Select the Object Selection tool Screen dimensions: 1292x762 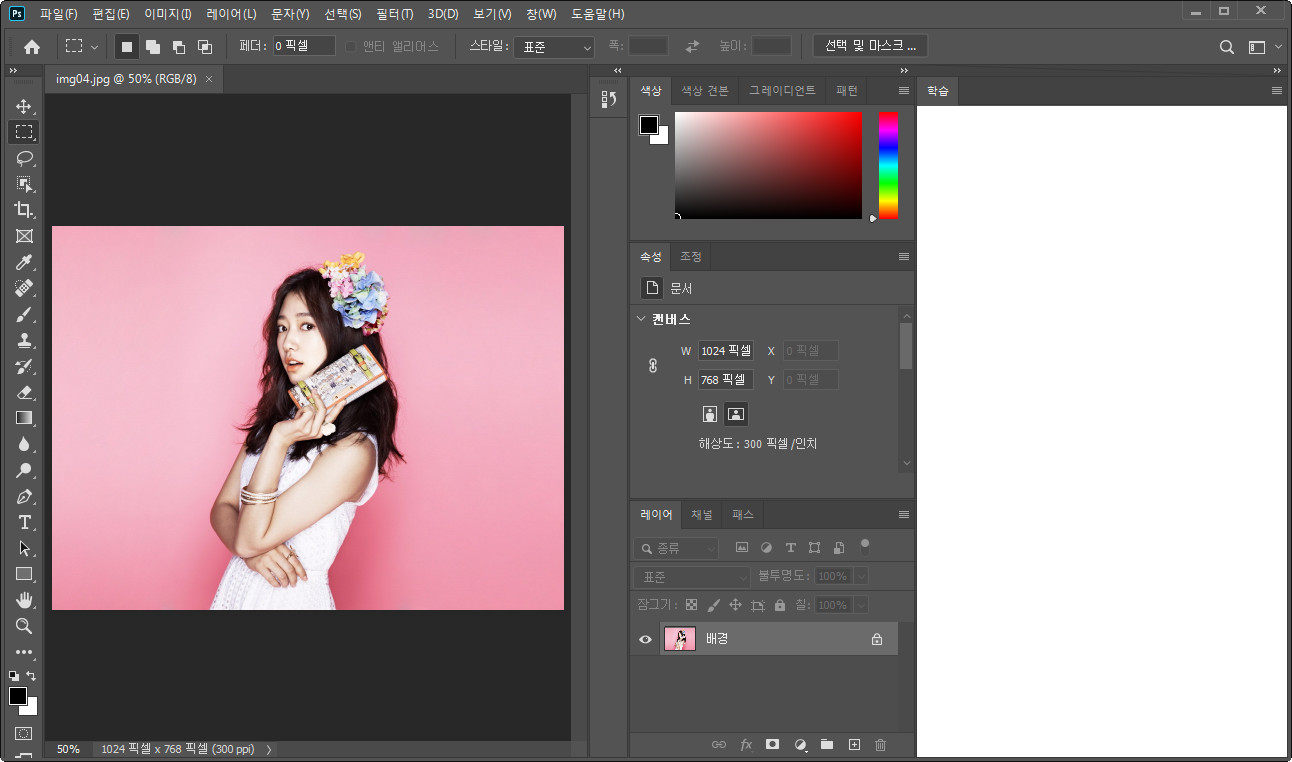(x=24, y=184)
